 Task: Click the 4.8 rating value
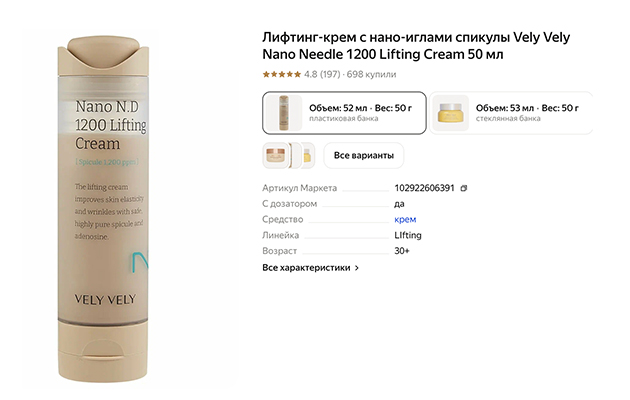pos(311,74)
